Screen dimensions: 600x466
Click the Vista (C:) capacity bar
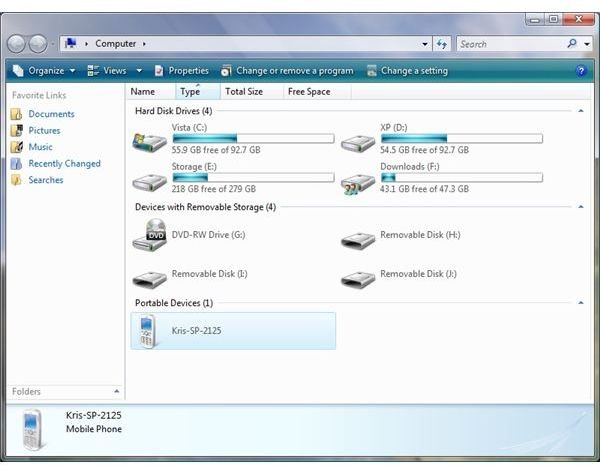pos(253,138)
